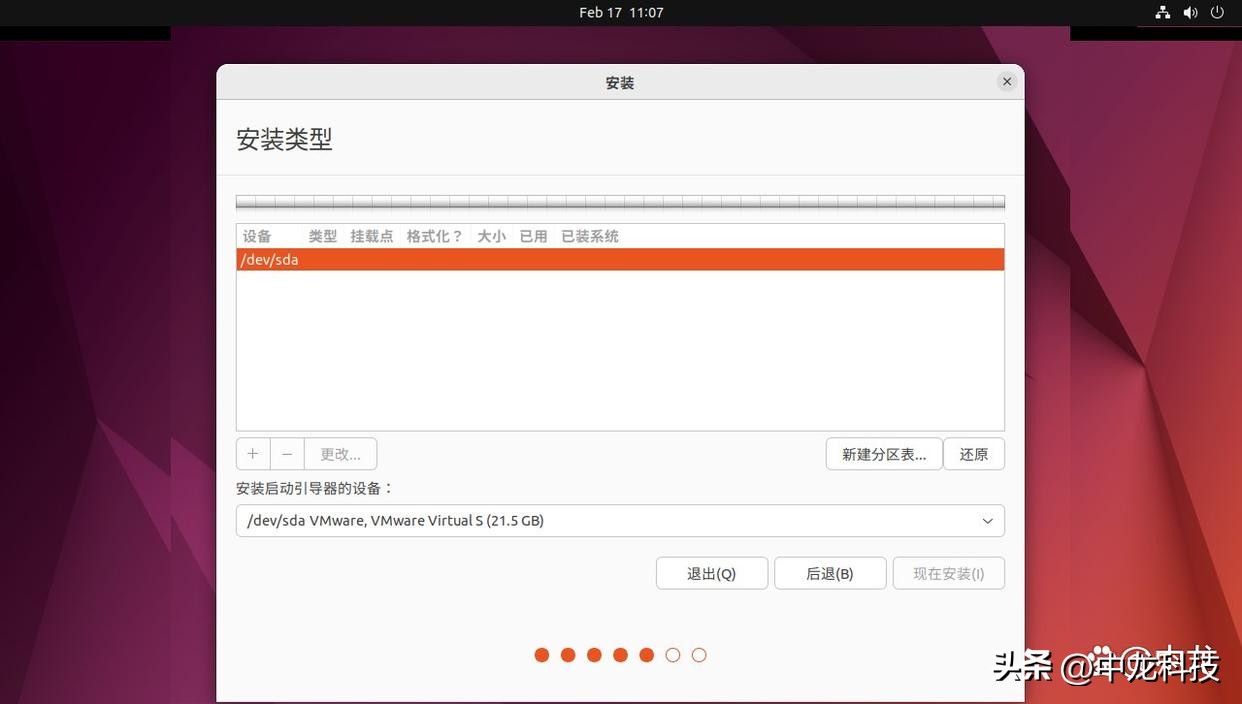Click the 更改... button

(x=340, y=452)
